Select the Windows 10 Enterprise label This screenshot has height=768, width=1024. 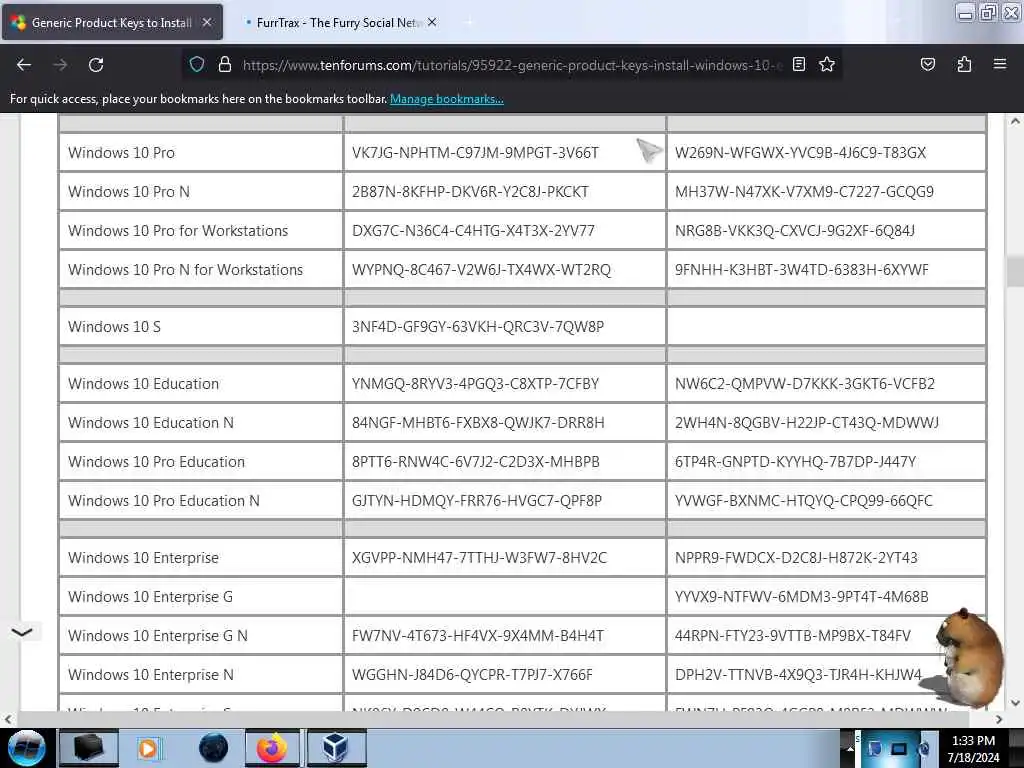(x=144, y=558)
